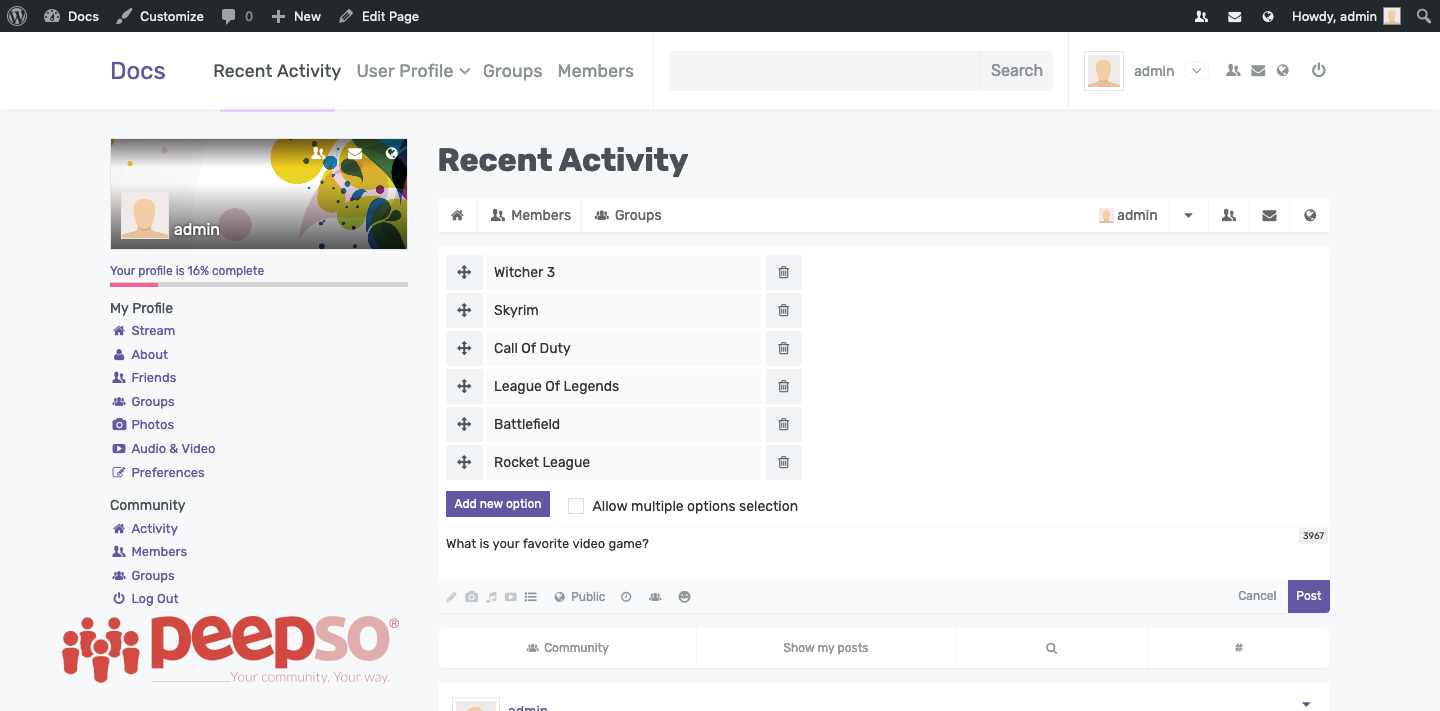The height and width of the screenshot is (711, 1440).
Task: Open the tag friends icon in postbox
Action: point(655,597)
